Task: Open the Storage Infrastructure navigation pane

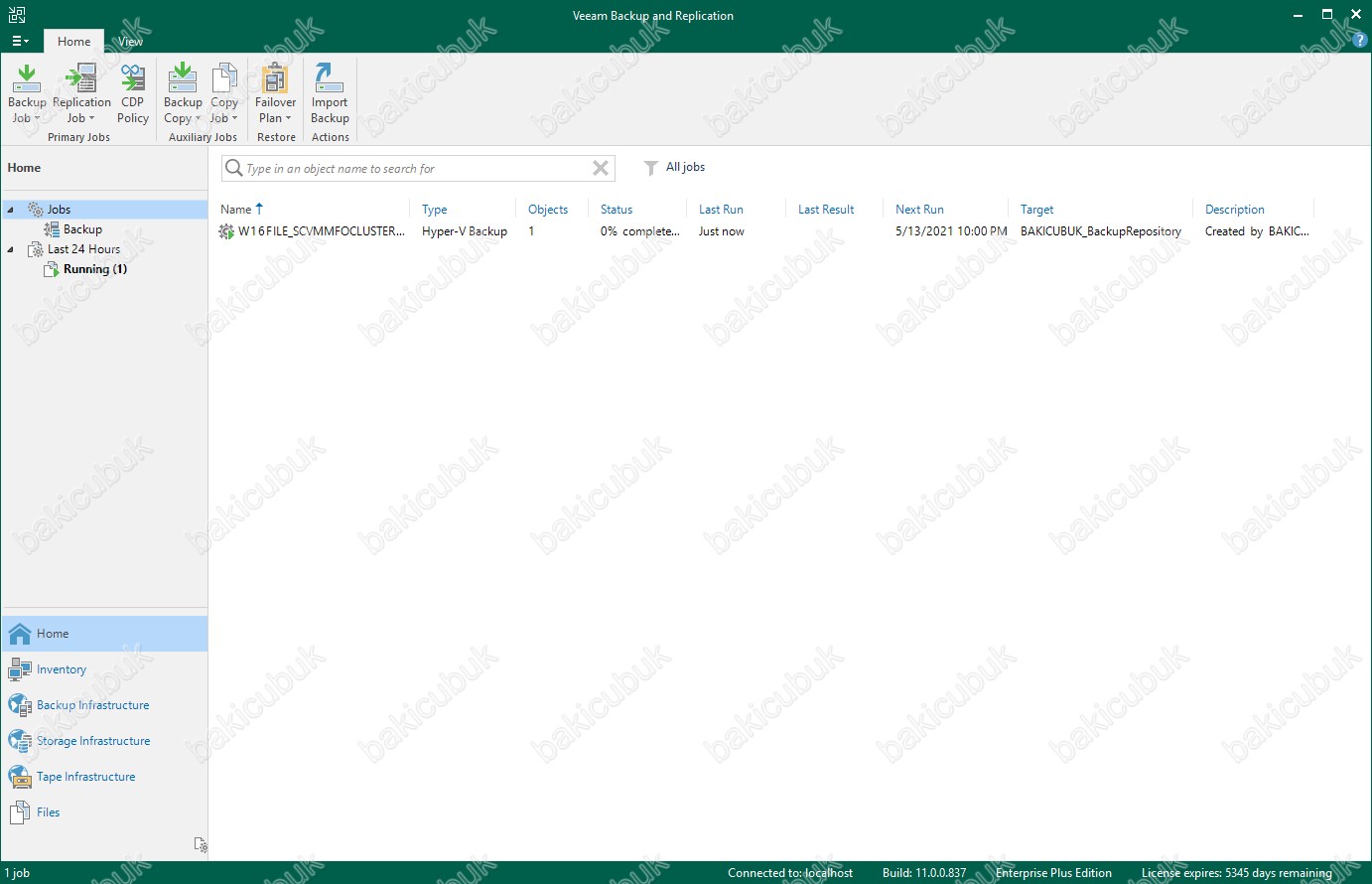Action: click(x=105, y=741)
